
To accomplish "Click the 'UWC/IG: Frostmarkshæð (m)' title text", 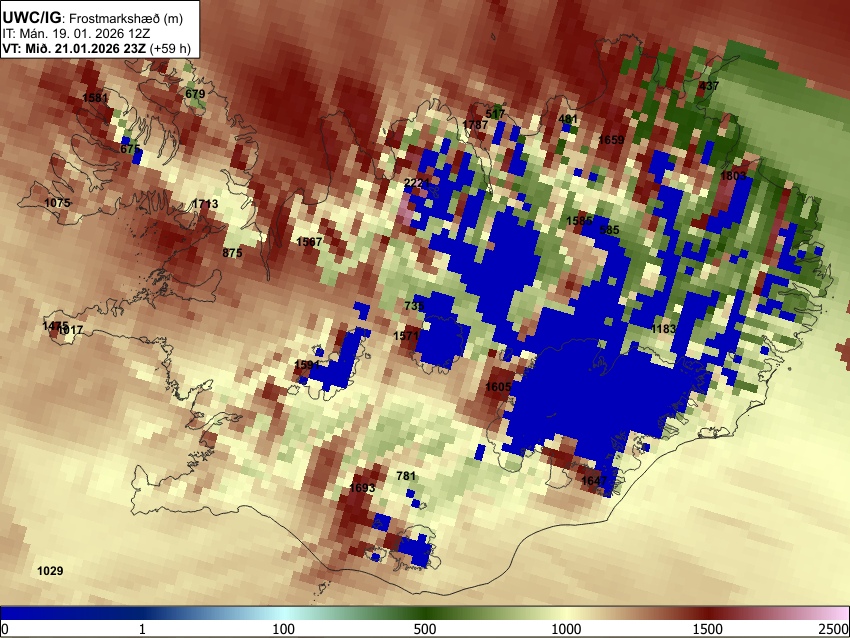I will click(93, 18).
